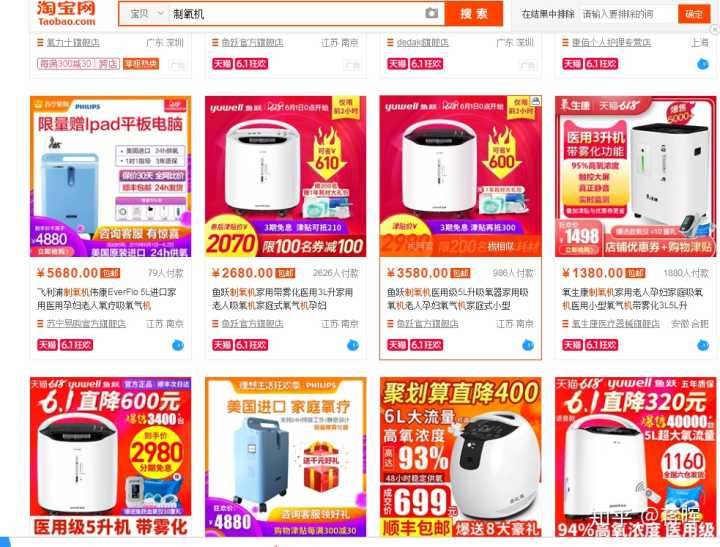Open the Philips iPad giveaway product thumbnail
Image resolution: width=720 pixels, height=547 pixels.
pyautogui.click(x=111, y=176)
